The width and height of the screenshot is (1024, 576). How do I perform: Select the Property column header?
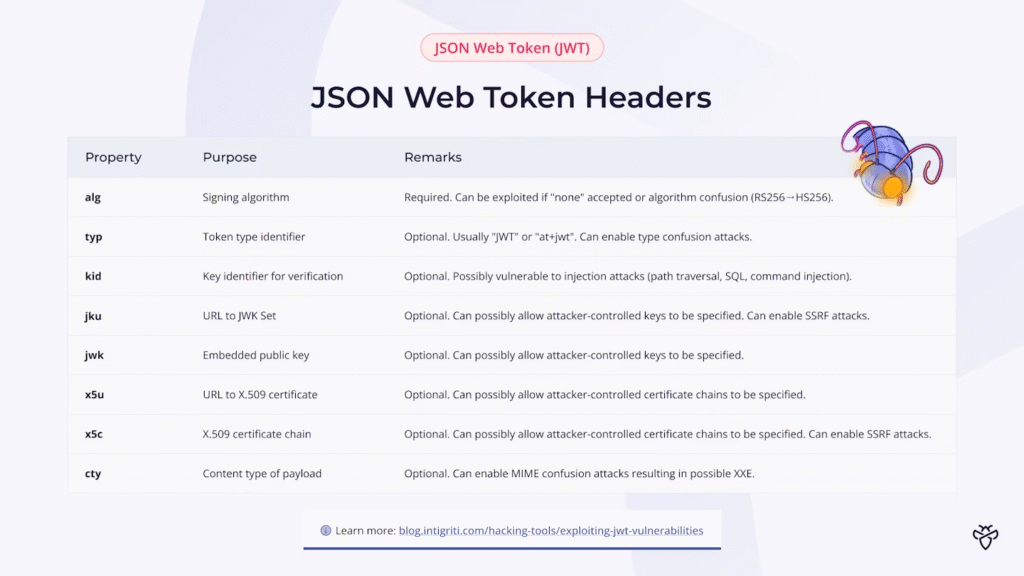[x=113, y=157]
